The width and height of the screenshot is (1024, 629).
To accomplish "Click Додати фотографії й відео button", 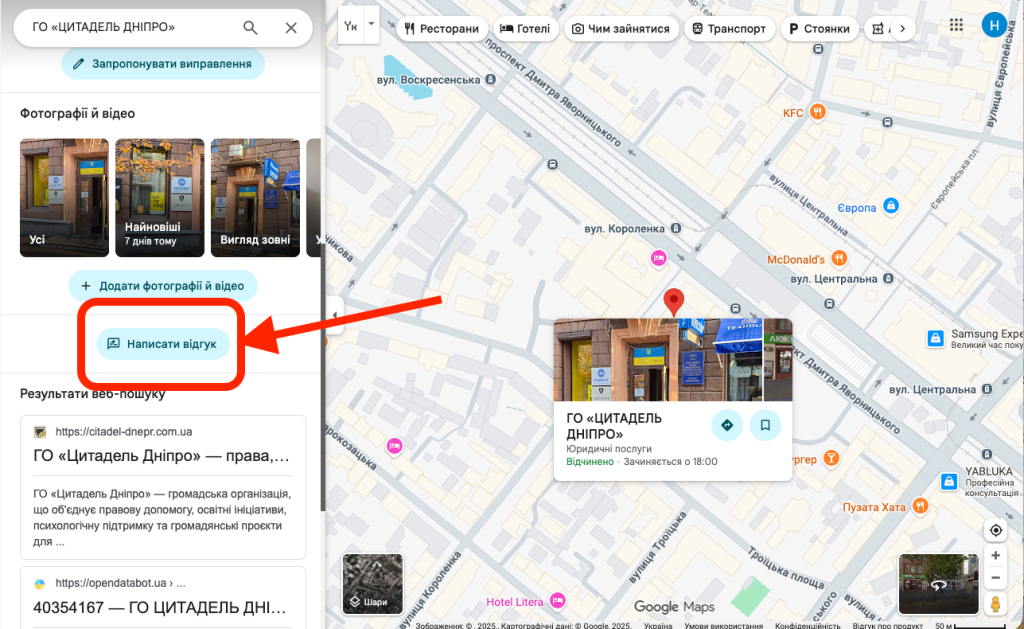I will [163, 286].
